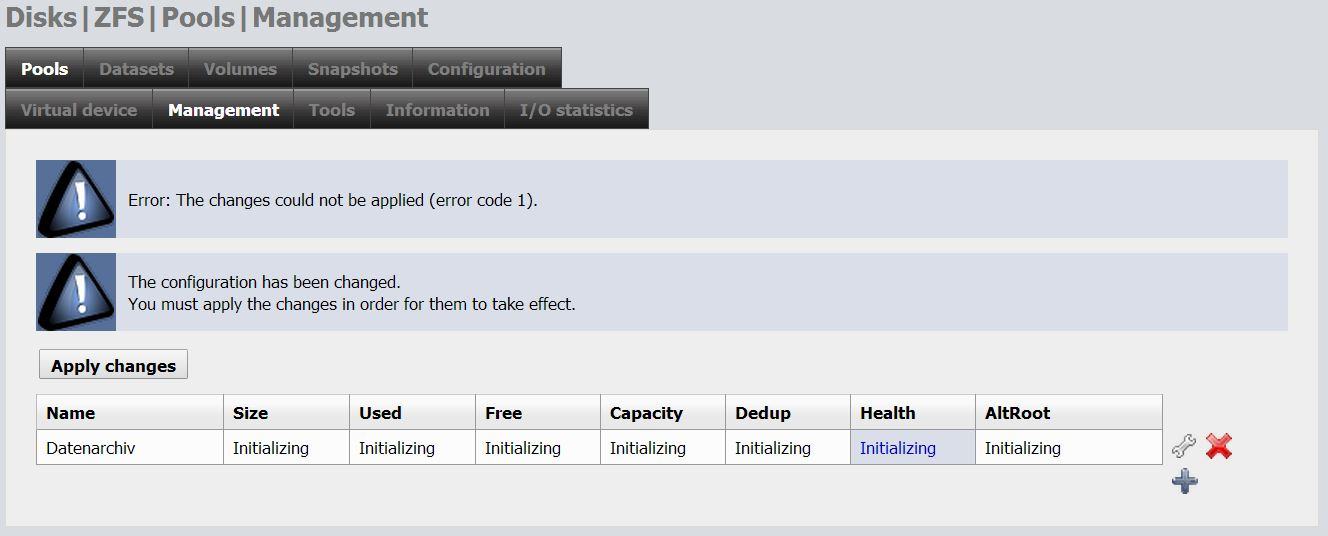
Task: Click the Health column Initializing value
Action: tap(898, 448)
